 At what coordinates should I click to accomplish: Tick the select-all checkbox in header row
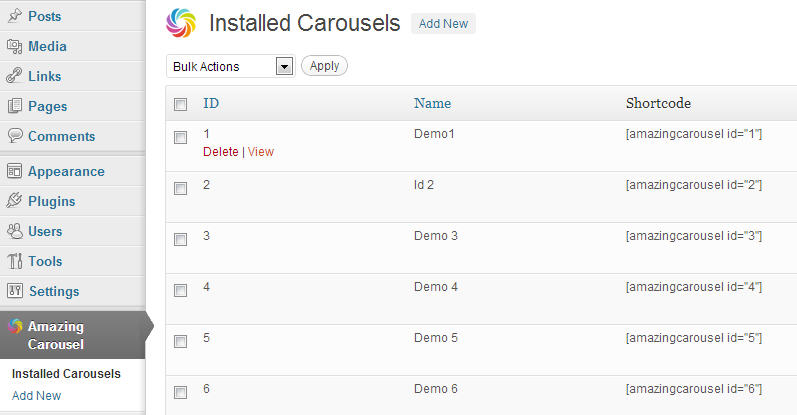180,104
